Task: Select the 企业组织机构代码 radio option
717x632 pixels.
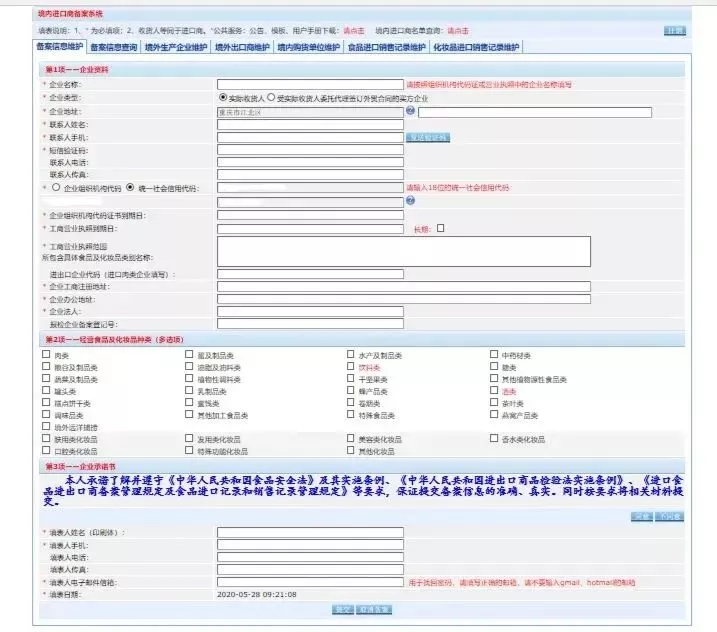Action: pos(55,187)
